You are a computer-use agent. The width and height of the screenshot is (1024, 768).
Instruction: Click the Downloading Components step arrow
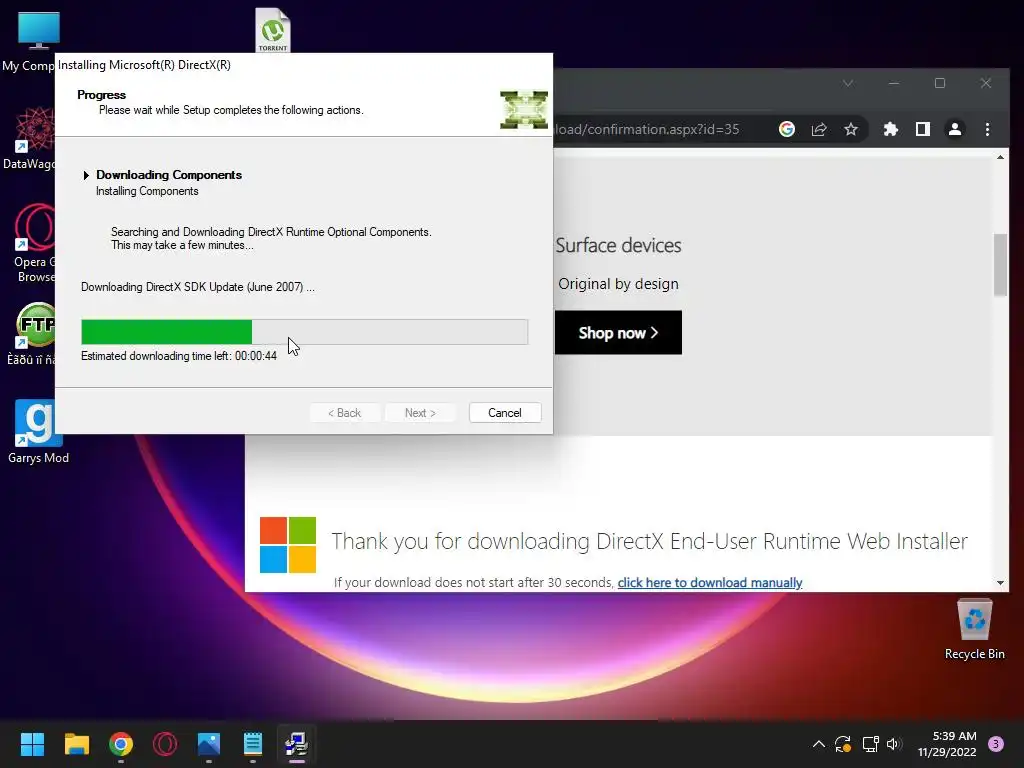click(x=86, y=175)
